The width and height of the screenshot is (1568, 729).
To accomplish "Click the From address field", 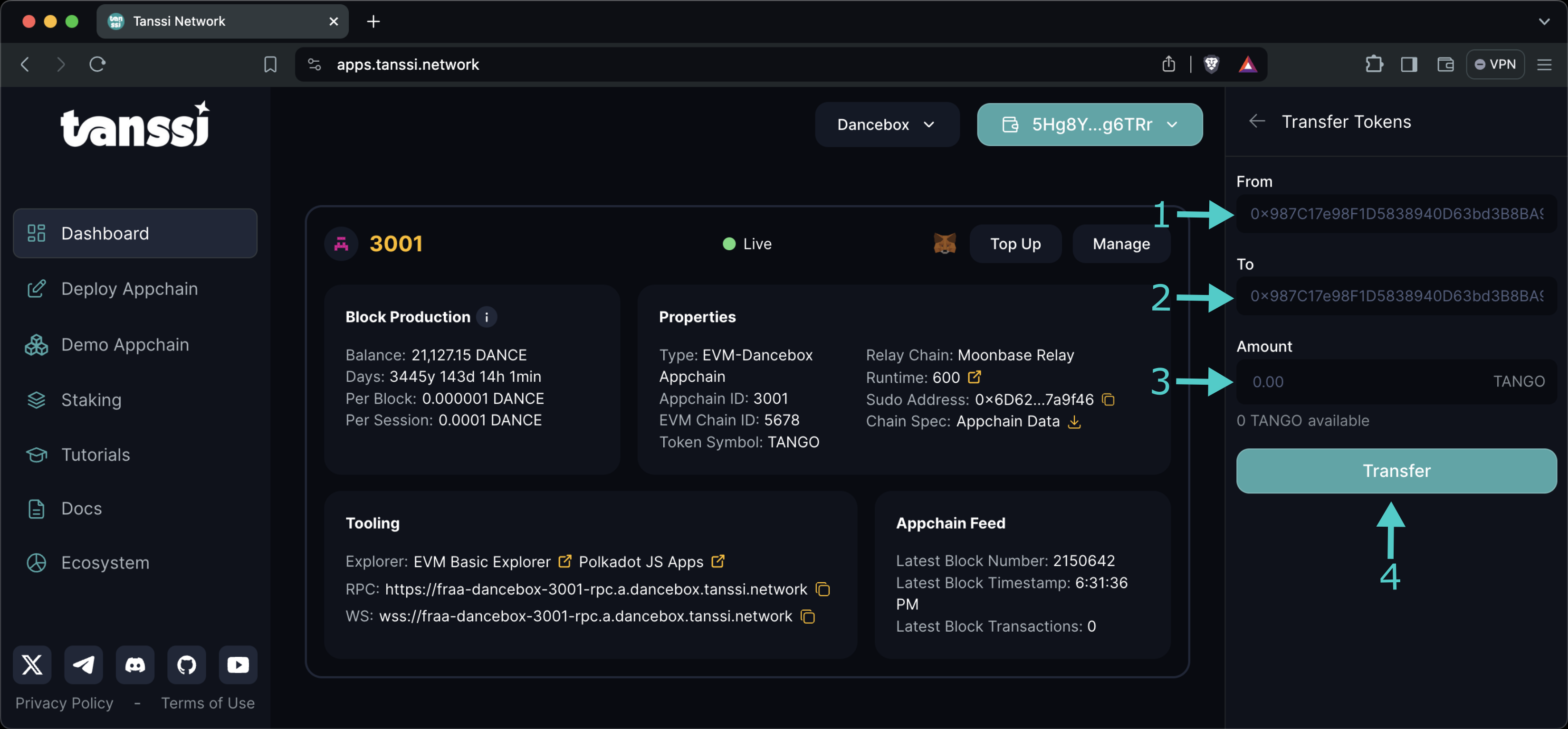I will coord(1396,214).
